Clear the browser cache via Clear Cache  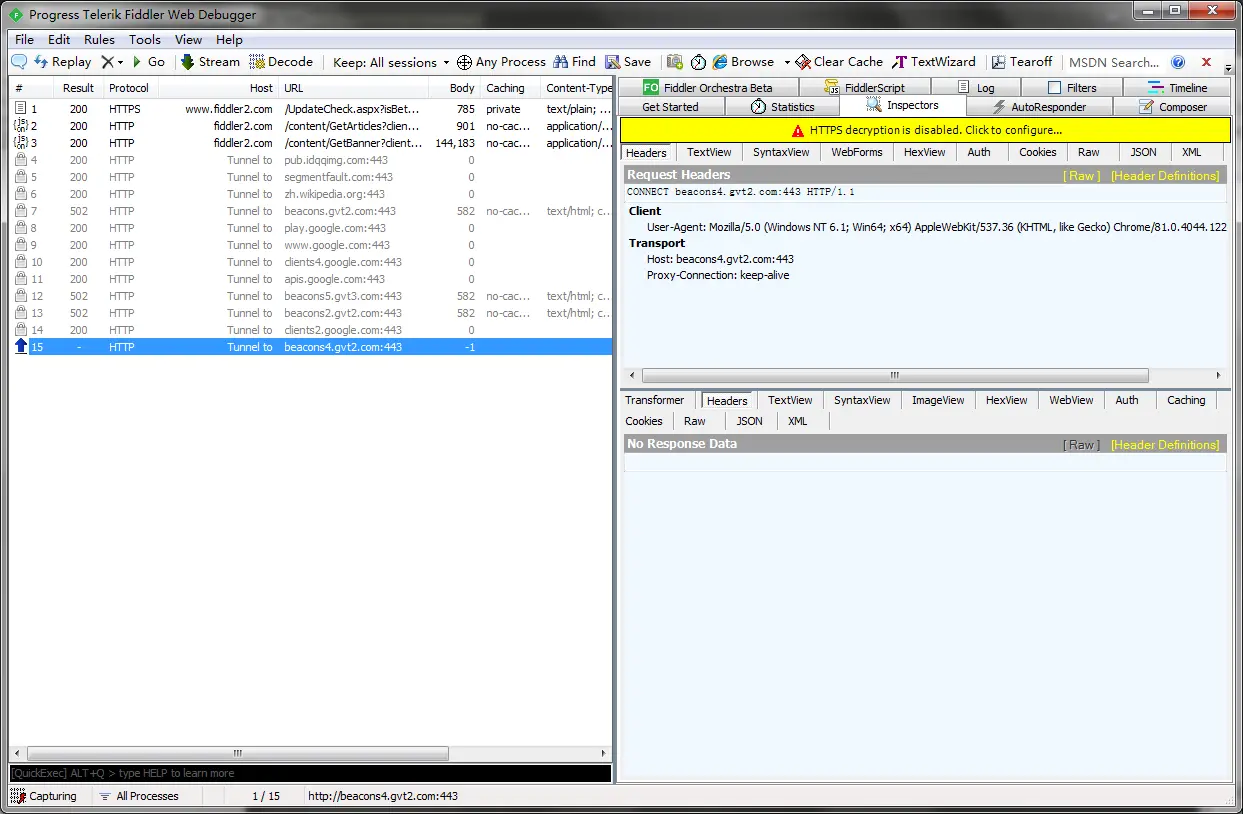(x=839, y=62)
